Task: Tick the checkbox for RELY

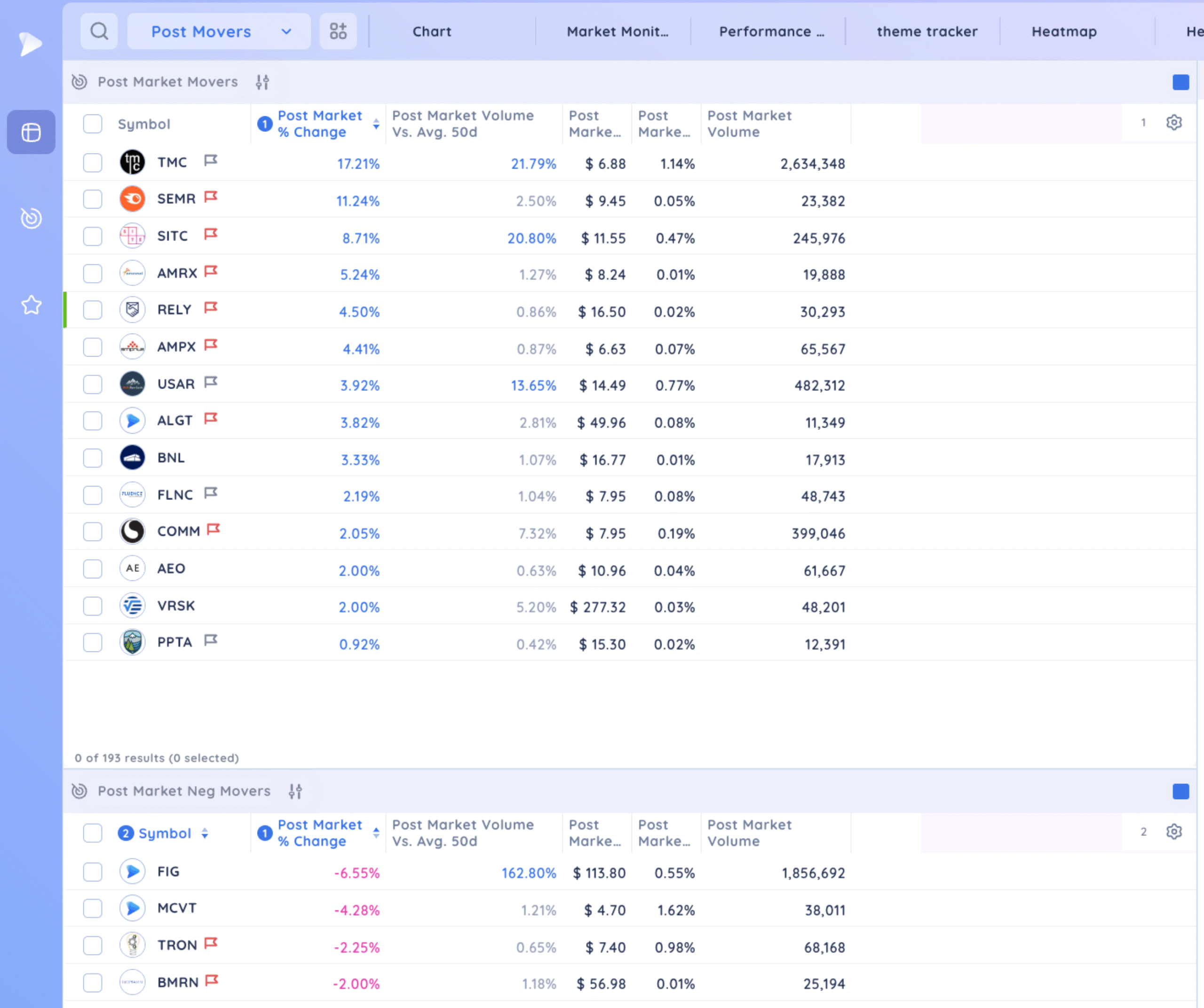Action: 92,310
